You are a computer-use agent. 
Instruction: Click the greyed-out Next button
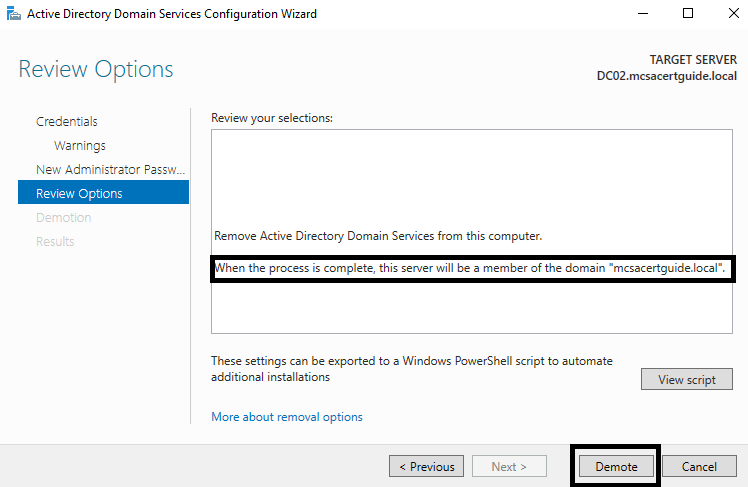(x=510, y=467)
